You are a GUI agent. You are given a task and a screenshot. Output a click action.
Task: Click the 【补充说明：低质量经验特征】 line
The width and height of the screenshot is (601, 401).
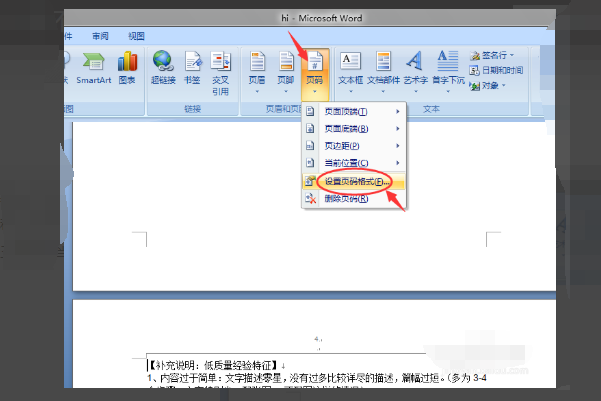click(212, 365)
